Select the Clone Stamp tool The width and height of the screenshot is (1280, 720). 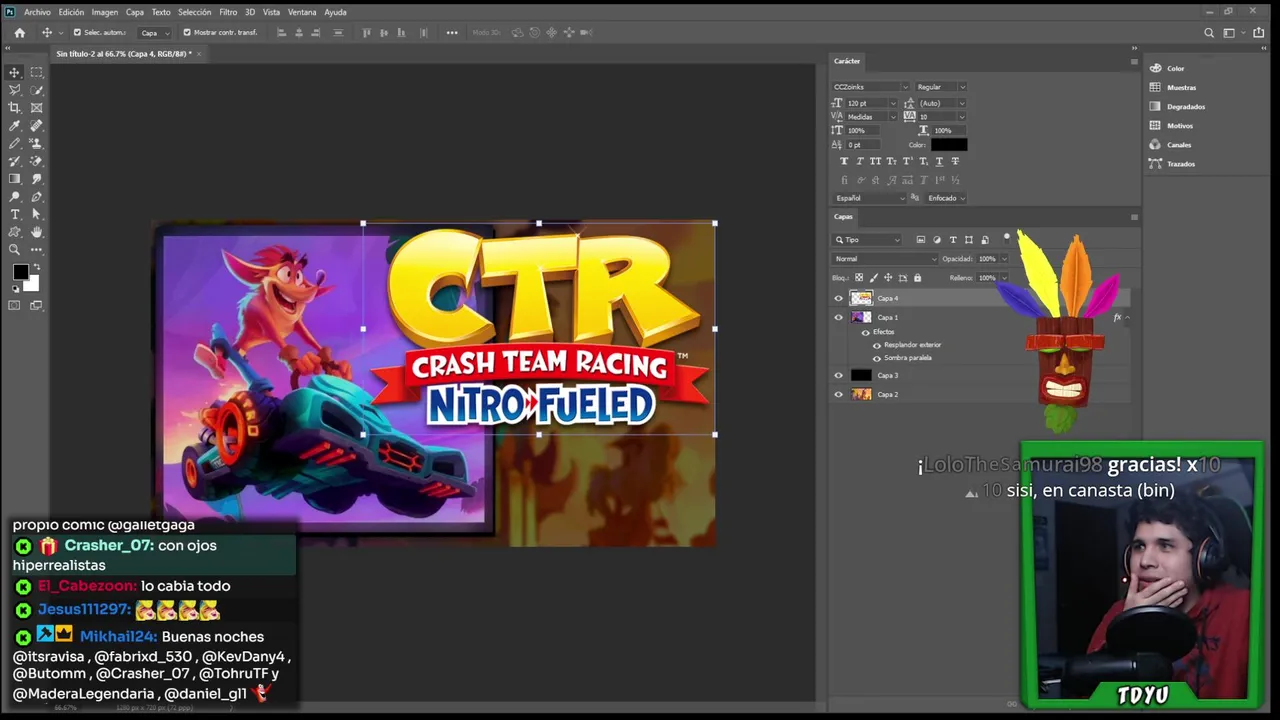tap(37, 144)
